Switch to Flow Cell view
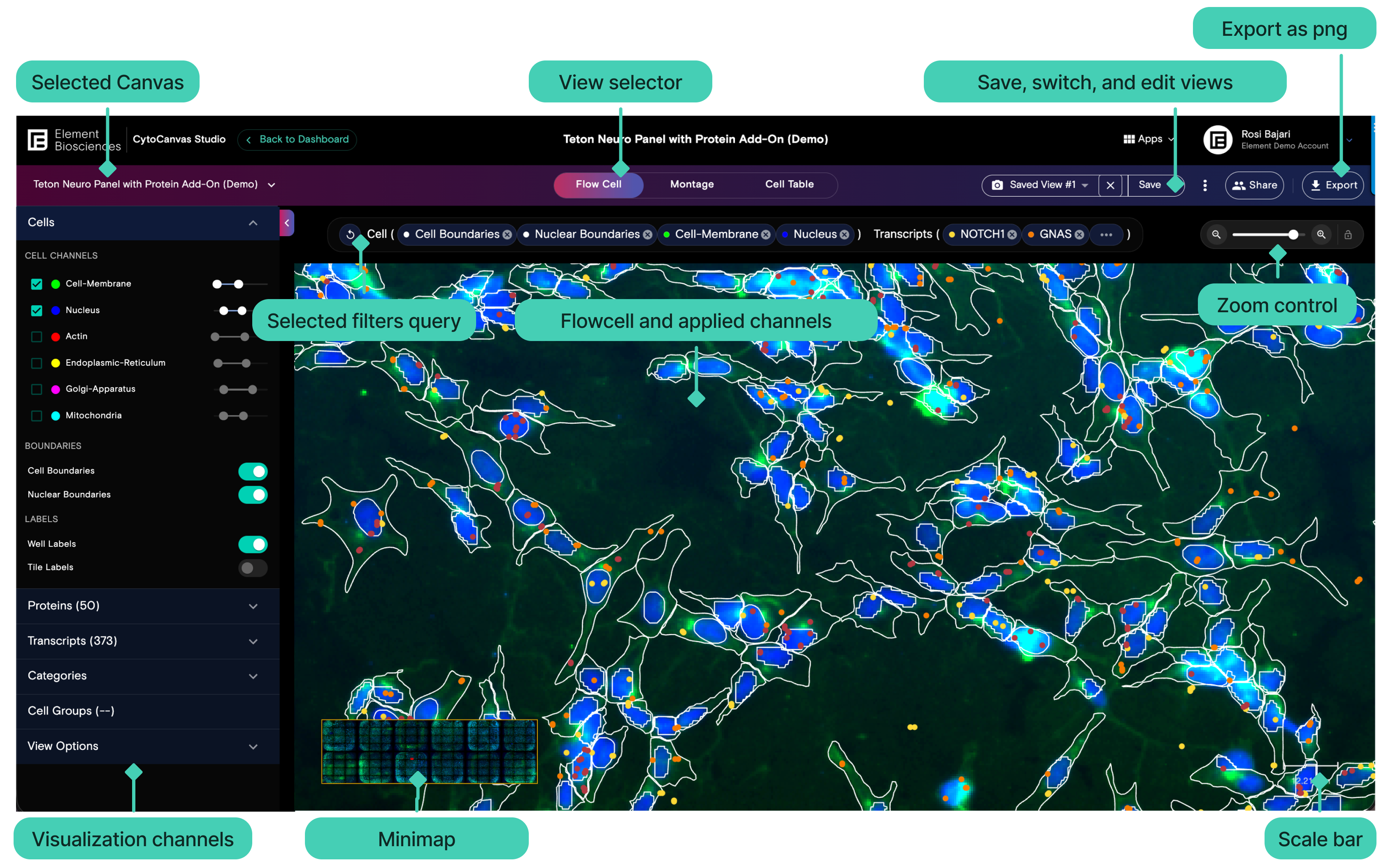Screen dimensions: 1388x868 point(598,185)
